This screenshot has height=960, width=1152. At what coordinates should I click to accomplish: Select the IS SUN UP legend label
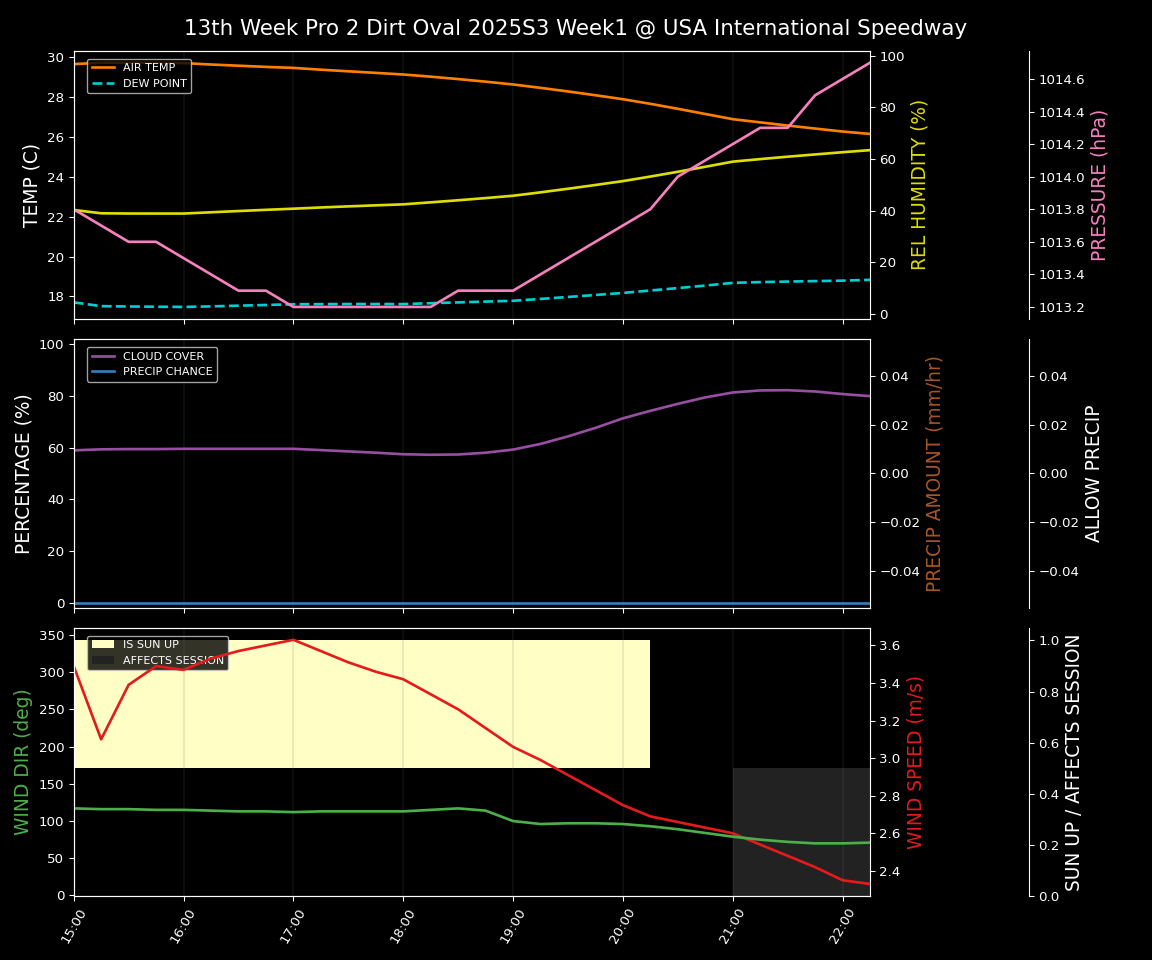[151, 644]
